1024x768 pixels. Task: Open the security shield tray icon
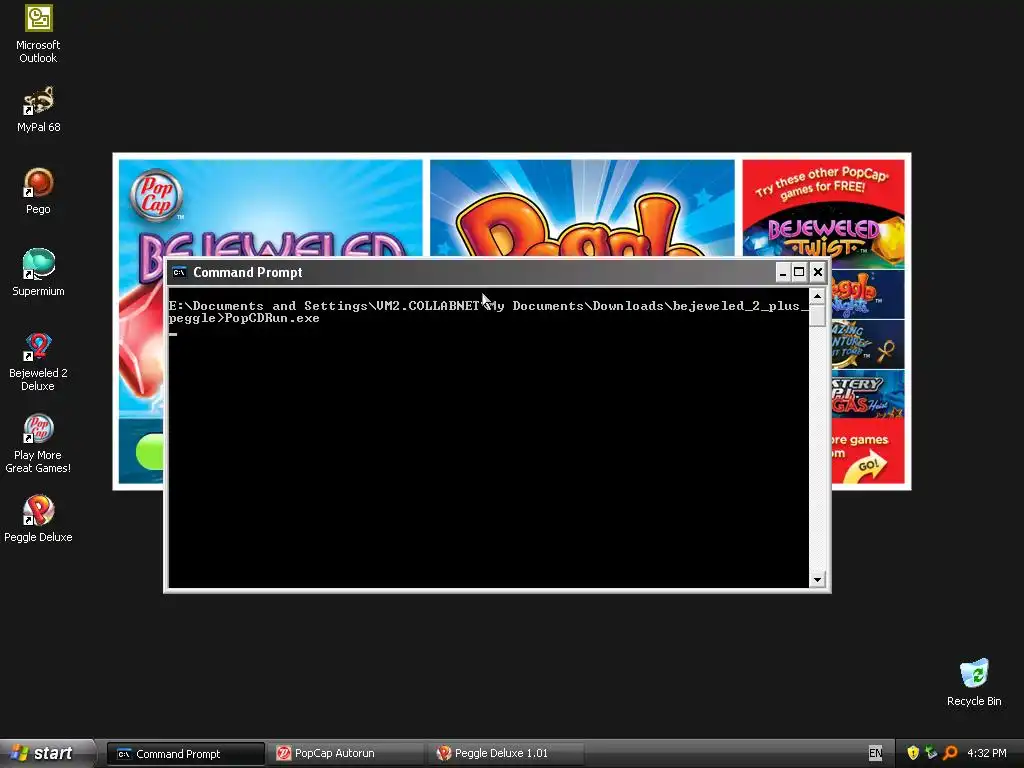click(913, 753)
